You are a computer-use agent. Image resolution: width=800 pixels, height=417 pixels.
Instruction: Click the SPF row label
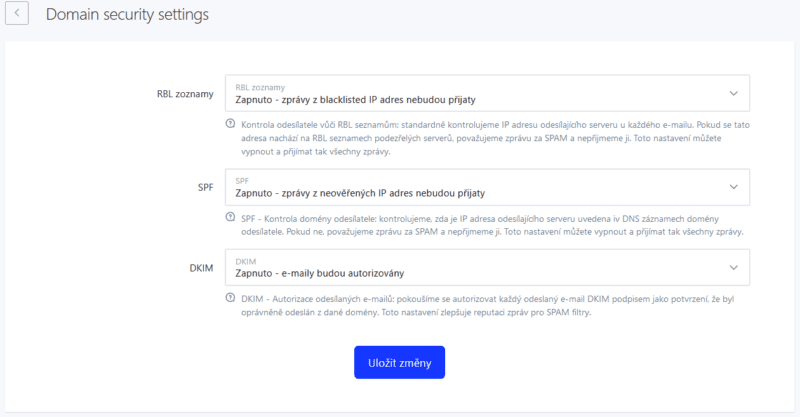tap(205, 187)
